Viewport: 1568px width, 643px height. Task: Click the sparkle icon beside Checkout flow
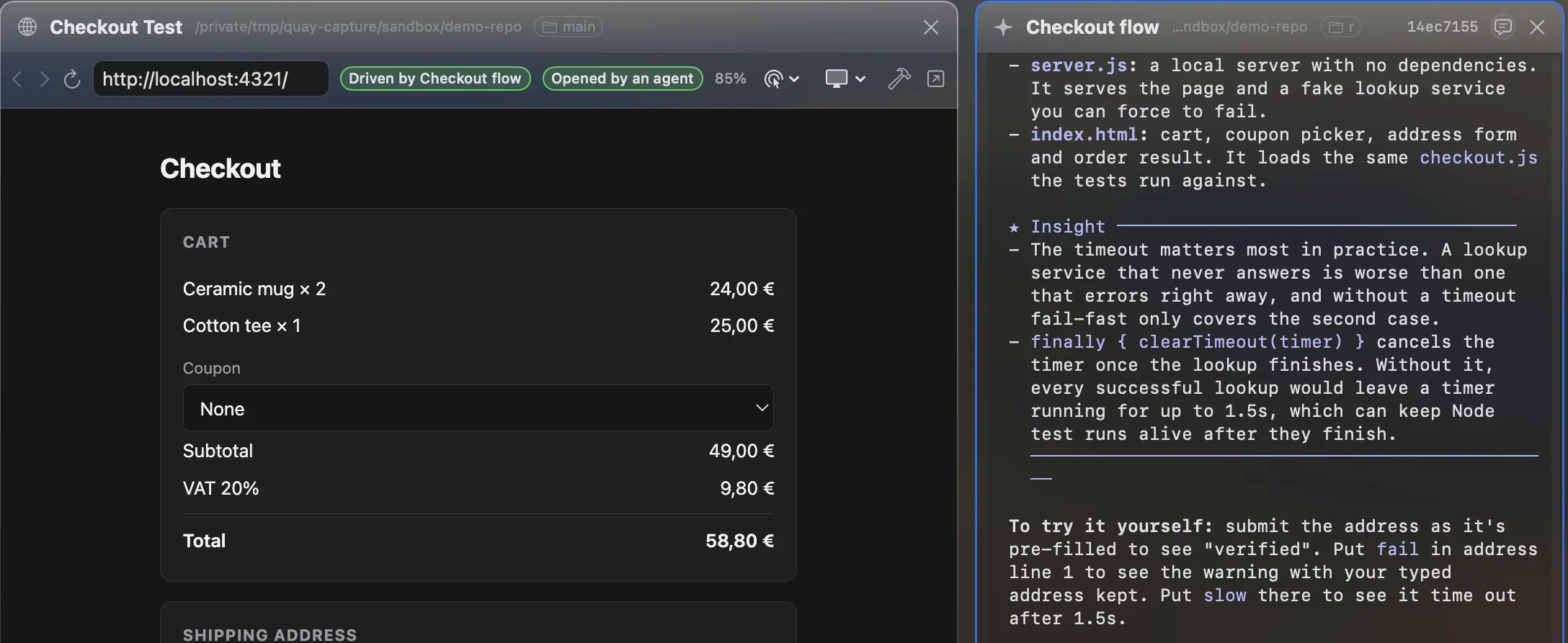(1003, 27)
